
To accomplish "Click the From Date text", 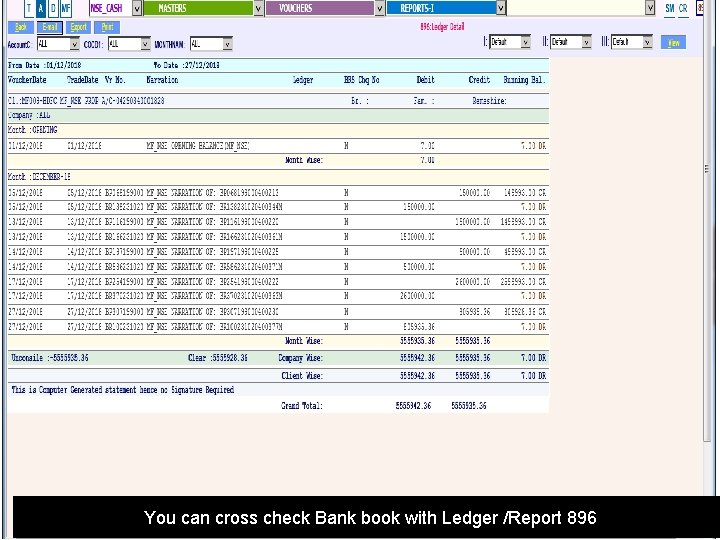I will (x=45, y=66).
